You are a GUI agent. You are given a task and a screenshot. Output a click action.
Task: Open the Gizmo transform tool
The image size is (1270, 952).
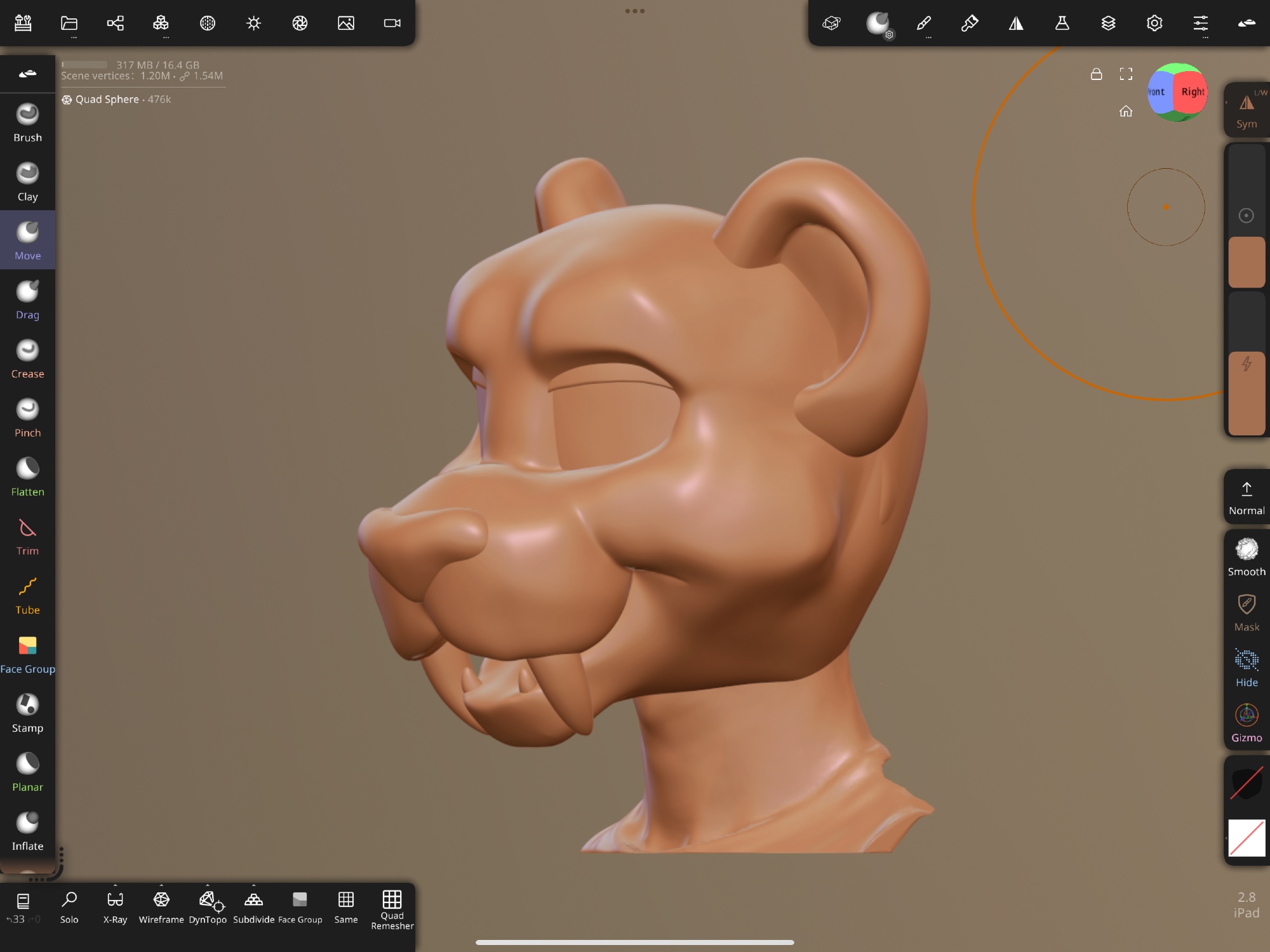click(x=1246, y=722)
